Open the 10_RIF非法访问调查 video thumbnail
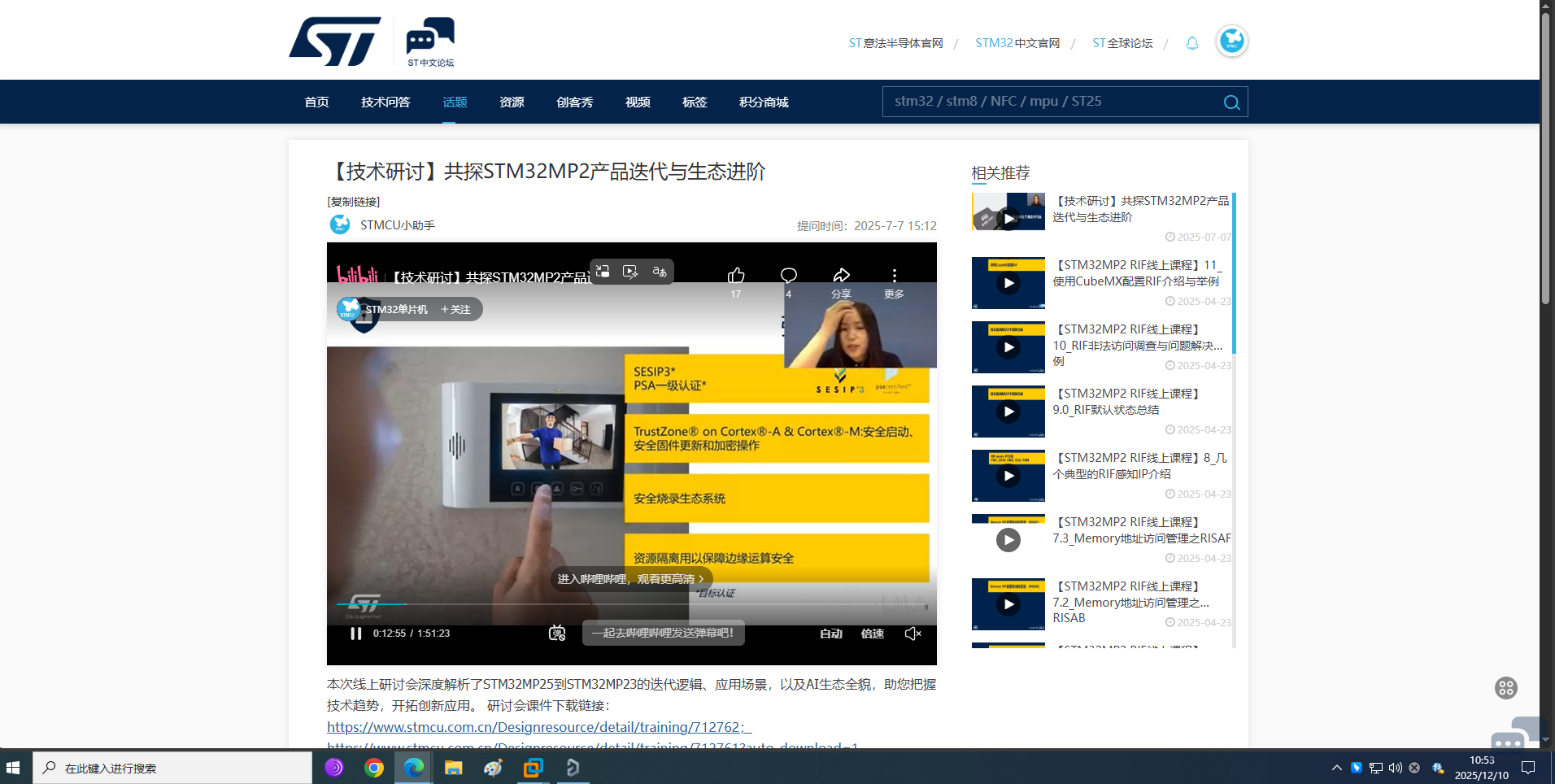This screenshot has width=1555, height=784. (x=1008, y=347)
